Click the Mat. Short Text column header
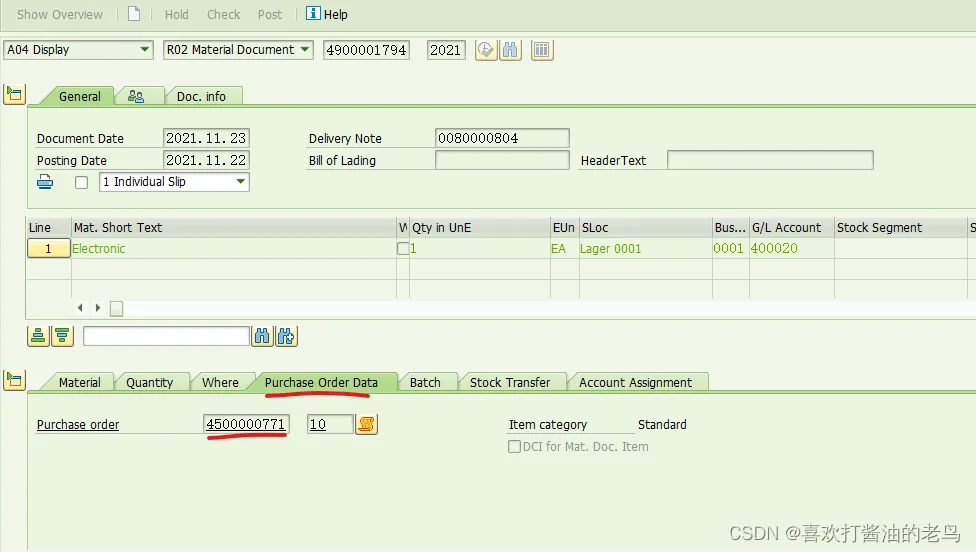This screenshot has height=552, width=976. [233, 228]
